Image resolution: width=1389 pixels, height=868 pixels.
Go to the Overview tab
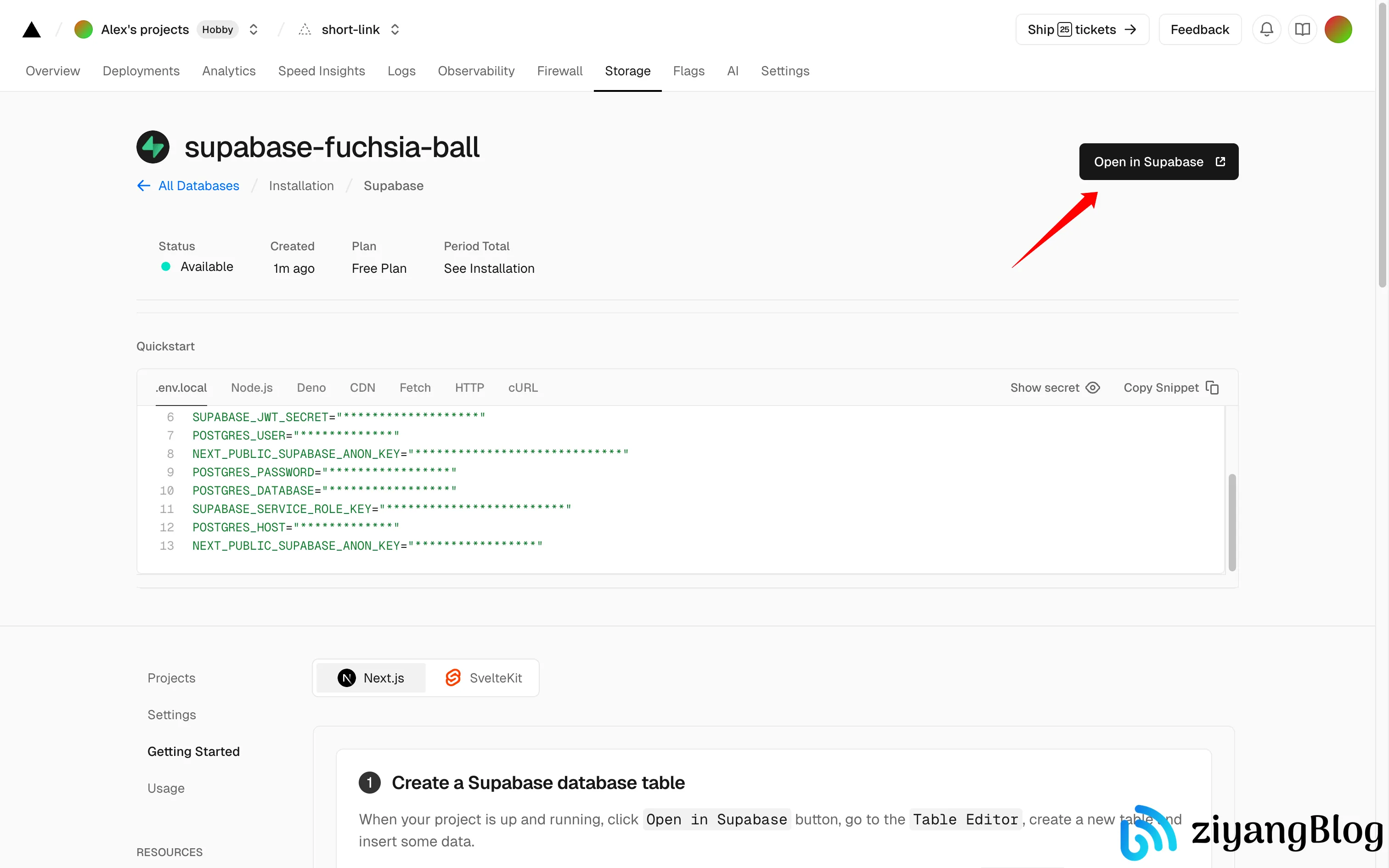tap(53, 71)
